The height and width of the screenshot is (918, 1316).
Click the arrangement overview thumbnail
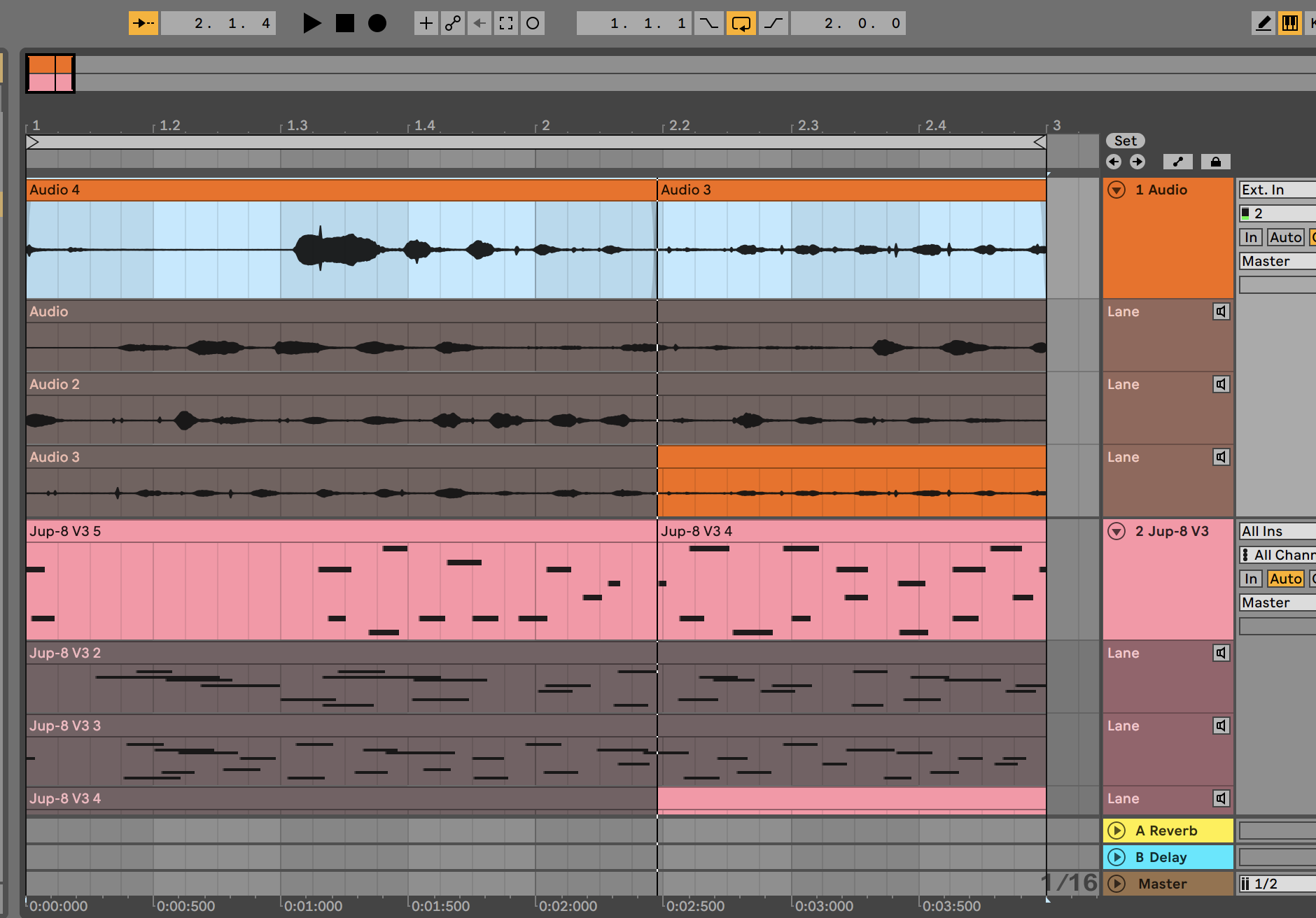click(50, 73)
